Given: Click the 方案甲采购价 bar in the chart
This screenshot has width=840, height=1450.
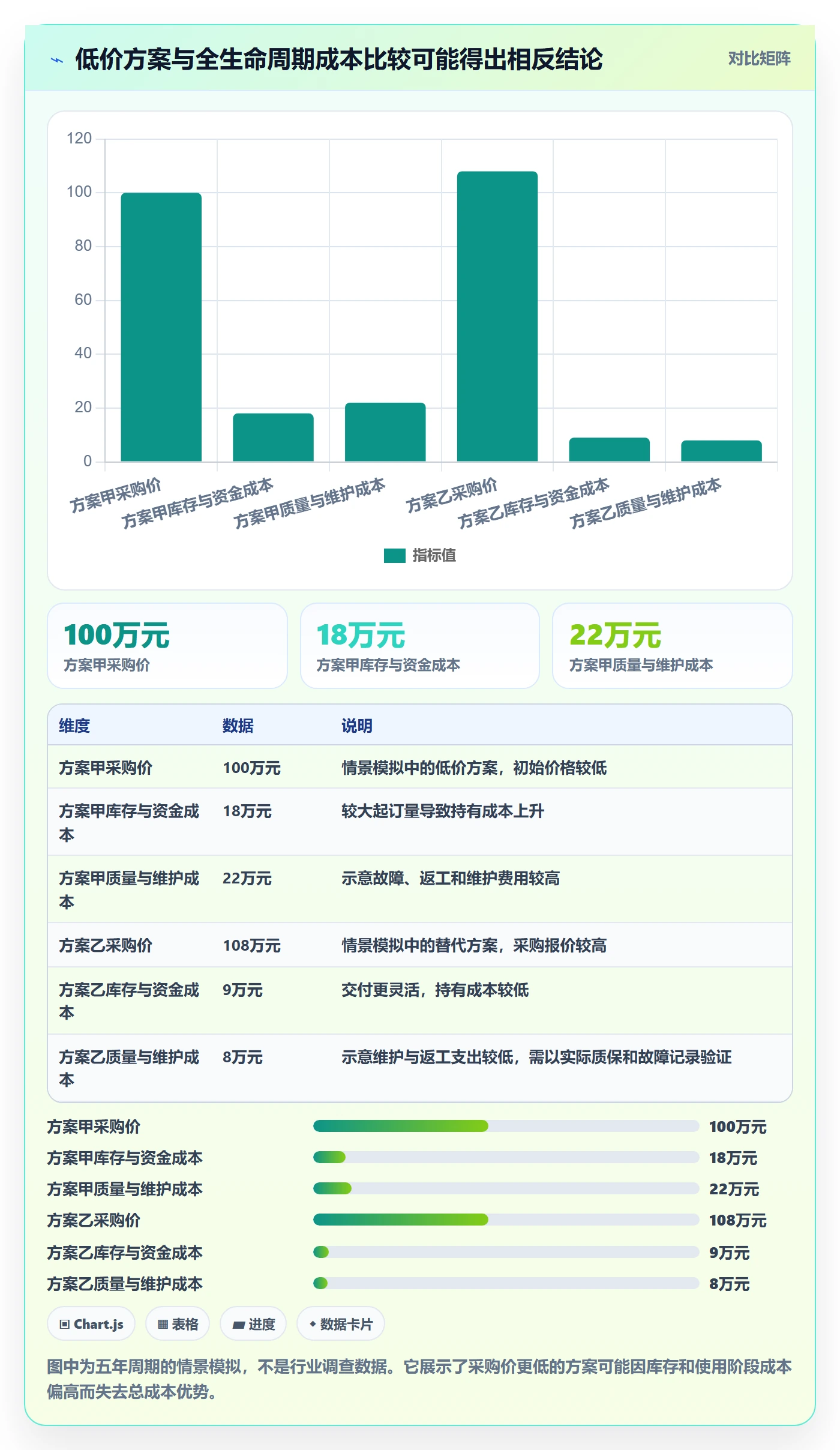Looking at the screenshot, I should [161, 327].
